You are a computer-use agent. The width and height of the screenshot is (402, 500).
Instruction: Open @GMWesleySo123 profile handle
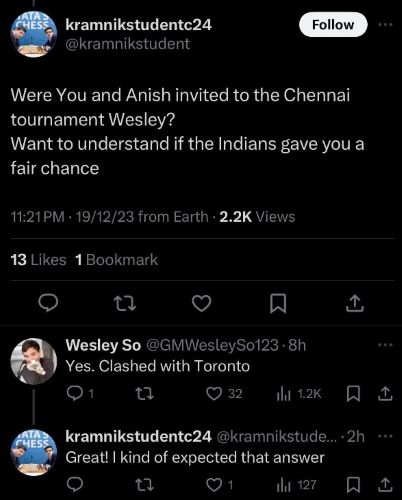click(213, 345)
